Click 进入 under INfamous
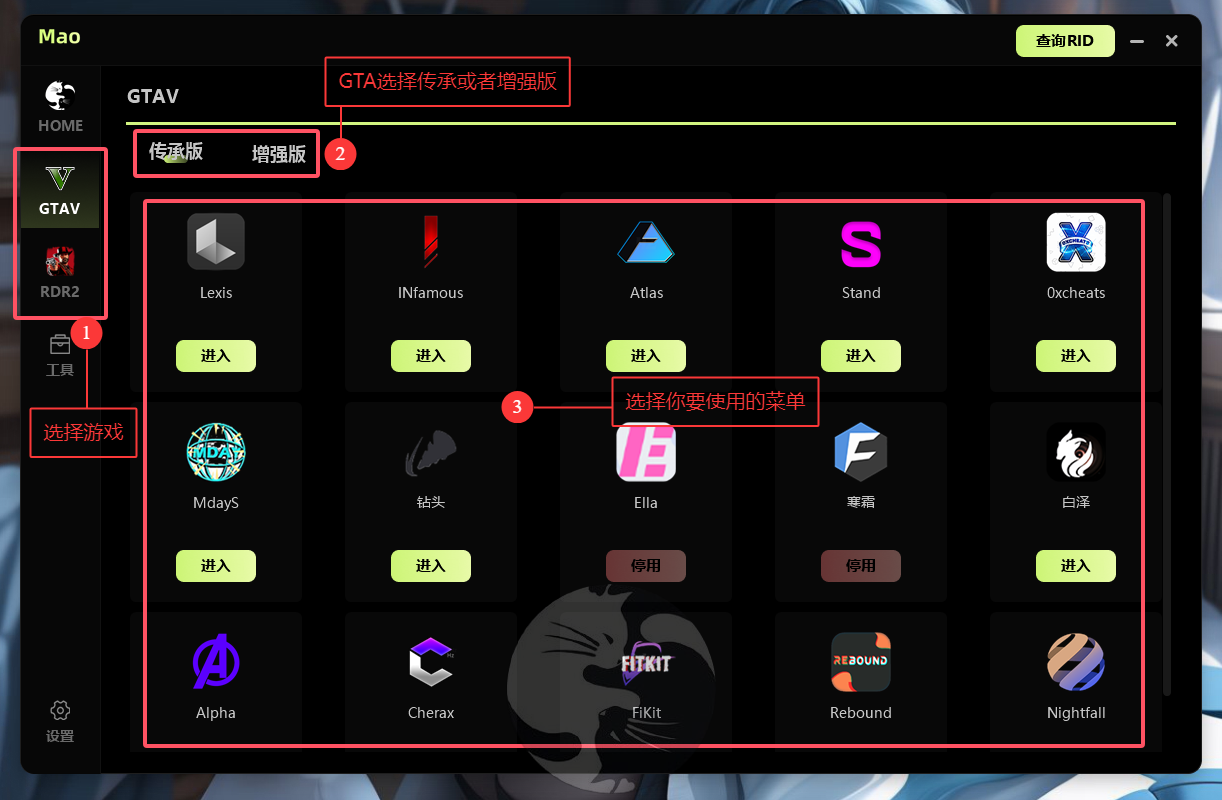 click(x=431, y=356)
